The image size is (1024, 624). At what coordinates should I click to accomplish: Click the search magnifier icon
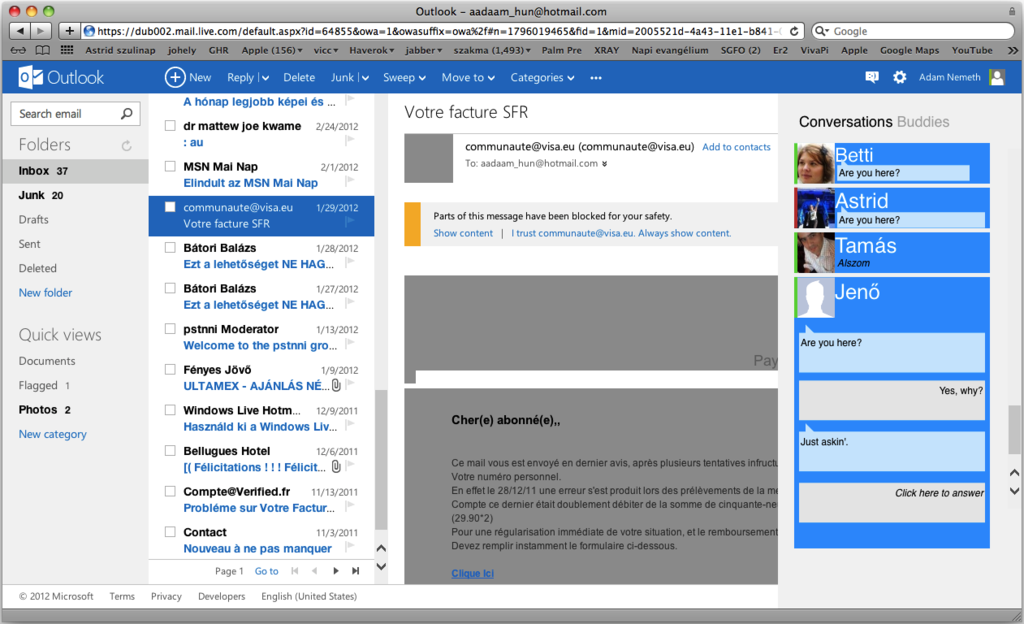pos(127,114)
